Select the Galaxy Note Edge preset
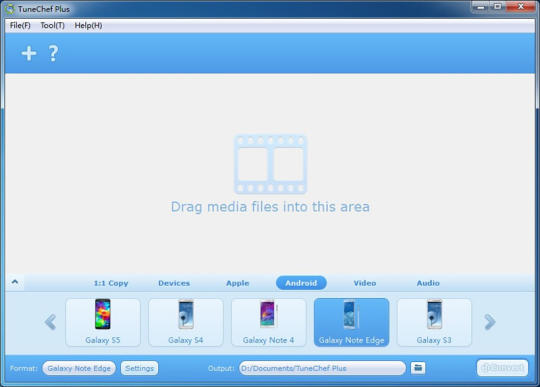 point(351,322)
